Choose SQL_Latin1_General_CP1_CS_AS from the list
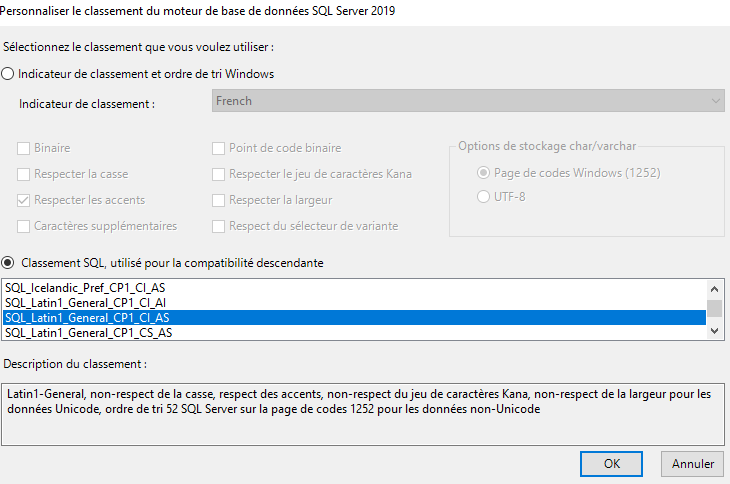 pos(88,332)
